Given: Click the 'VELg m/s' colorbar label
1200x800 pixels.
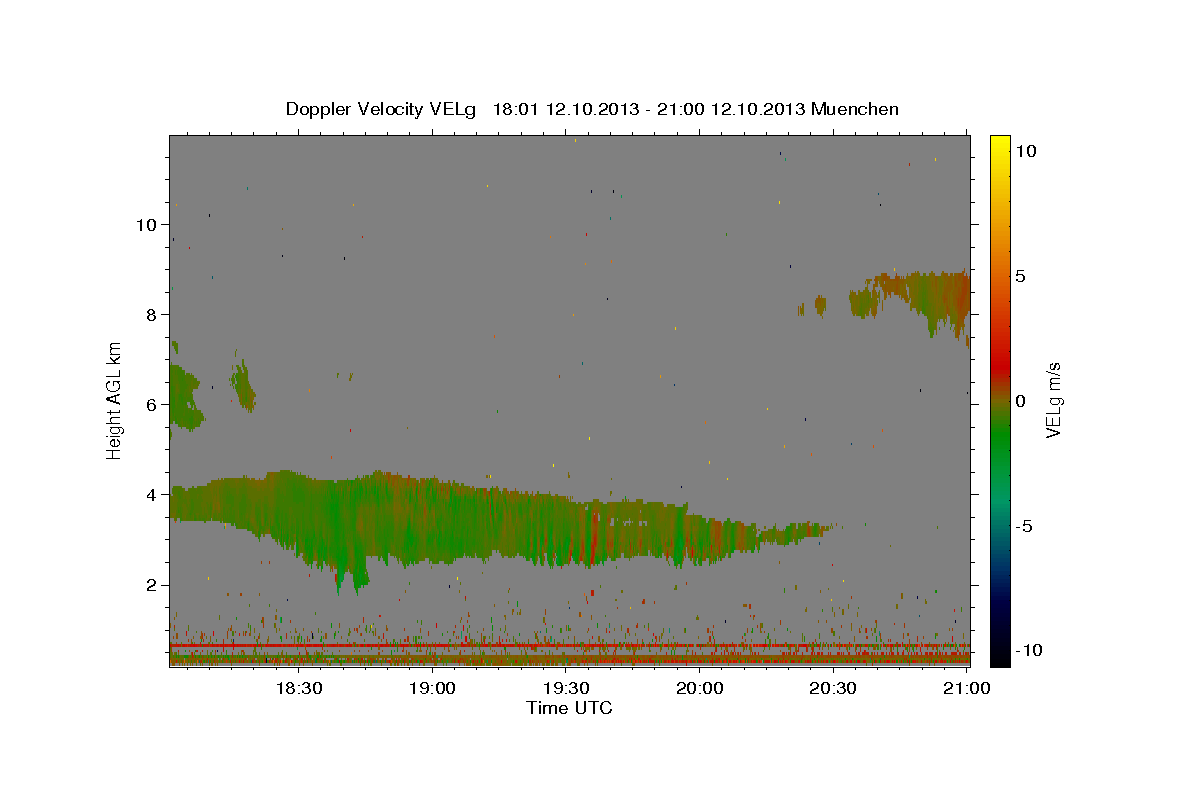Looking at the screenshot, I should pos(1053,400).
